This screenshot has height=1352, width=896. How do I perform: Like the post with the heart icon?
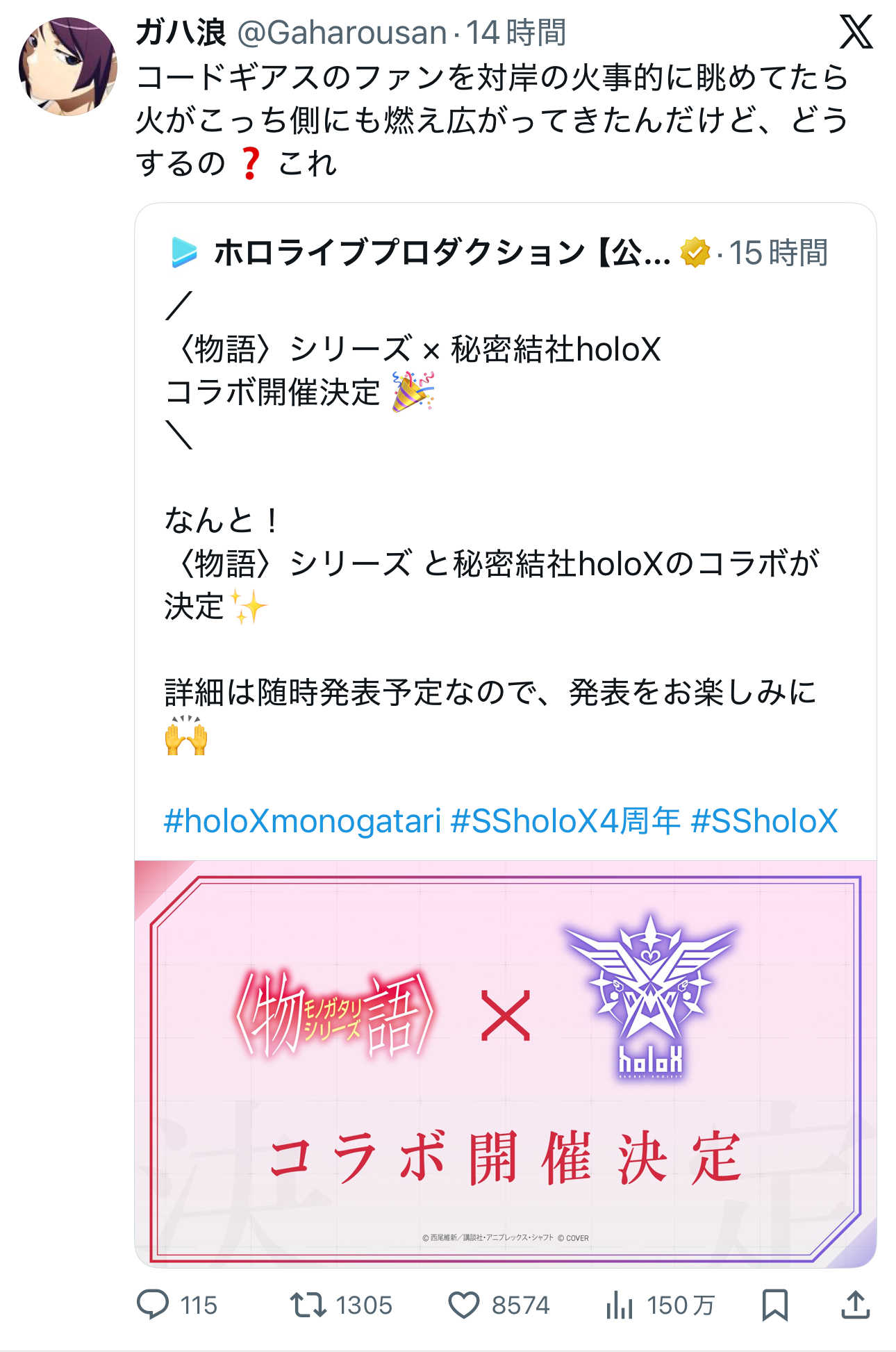464,1305
